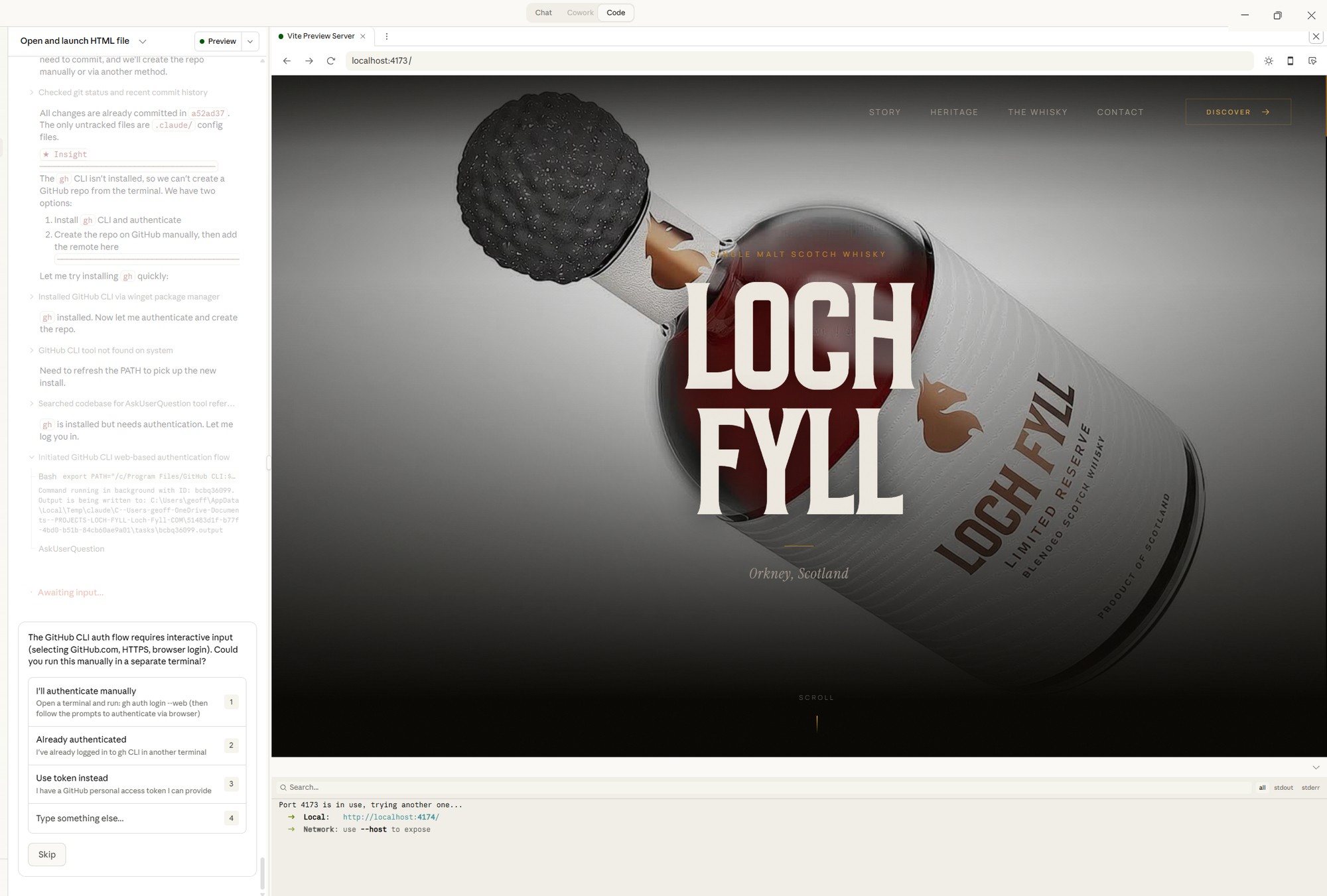The image size is (1327, 896).
Task: Close the Vite Preview Server tab
Action: coord(363,36)
